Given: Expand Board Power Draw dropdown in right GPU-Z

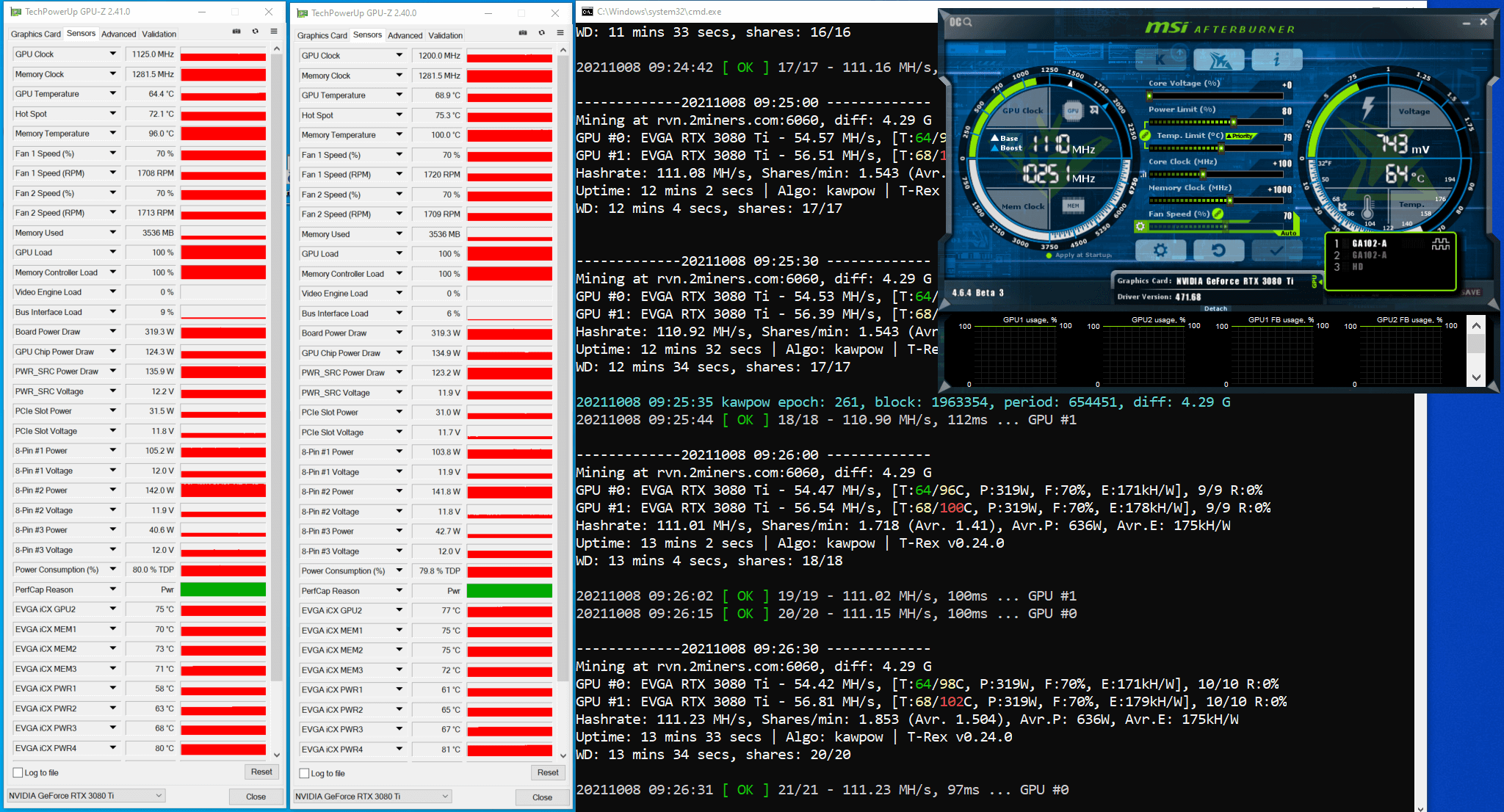Looking at the screenshot, I should [399, 333].
